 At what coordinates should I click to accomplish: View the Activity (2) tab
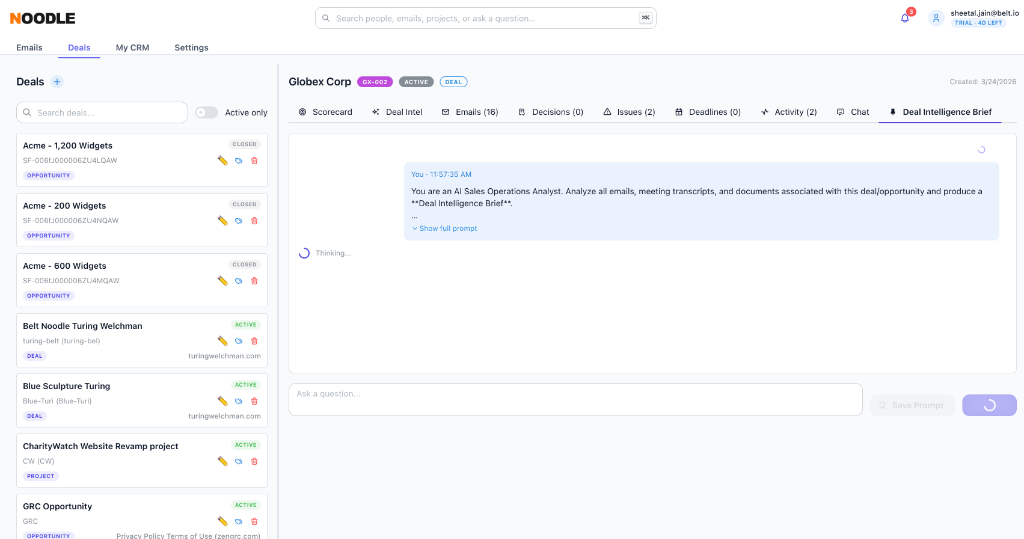pos(788,112)
